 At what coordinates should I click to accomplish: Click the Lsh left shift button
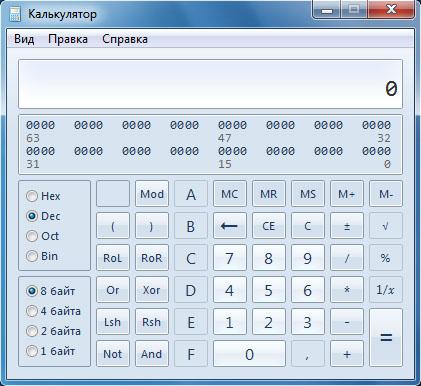pos(113,322)
